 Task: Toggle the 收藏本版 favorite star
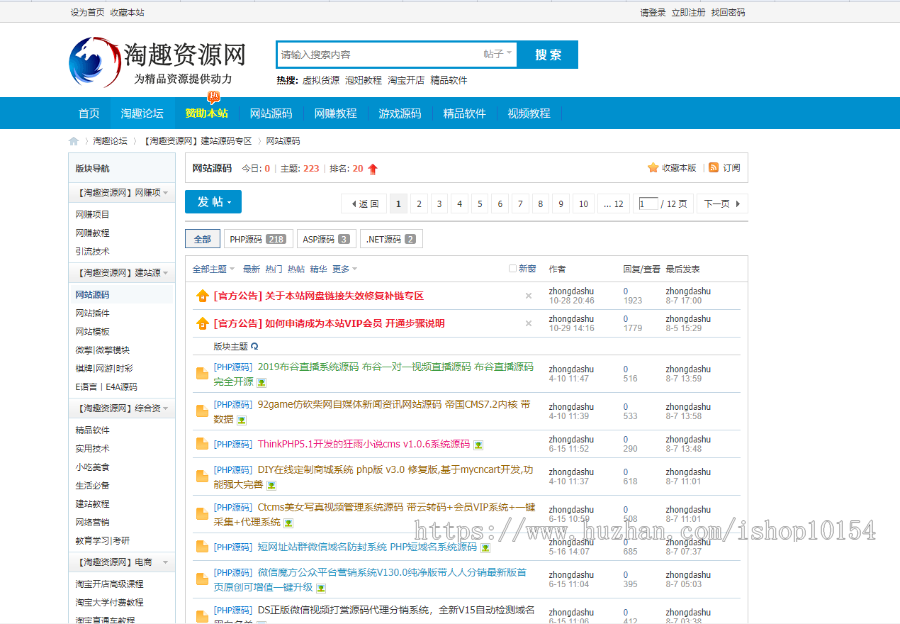pos(653,168)
